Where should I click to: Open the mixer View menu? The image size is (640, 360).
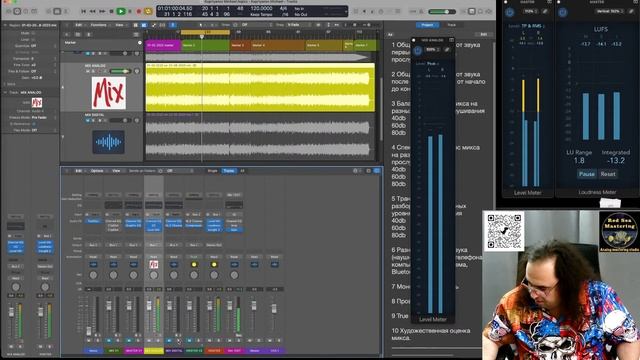click(116, 171)
